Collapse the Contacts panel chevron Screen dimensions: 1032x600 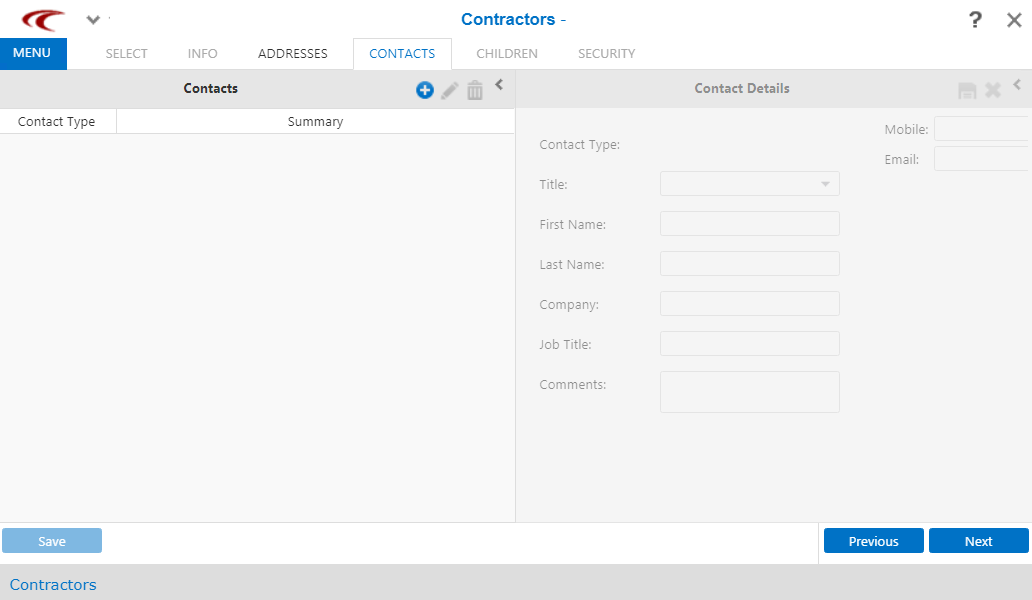(x=499, y=85)
